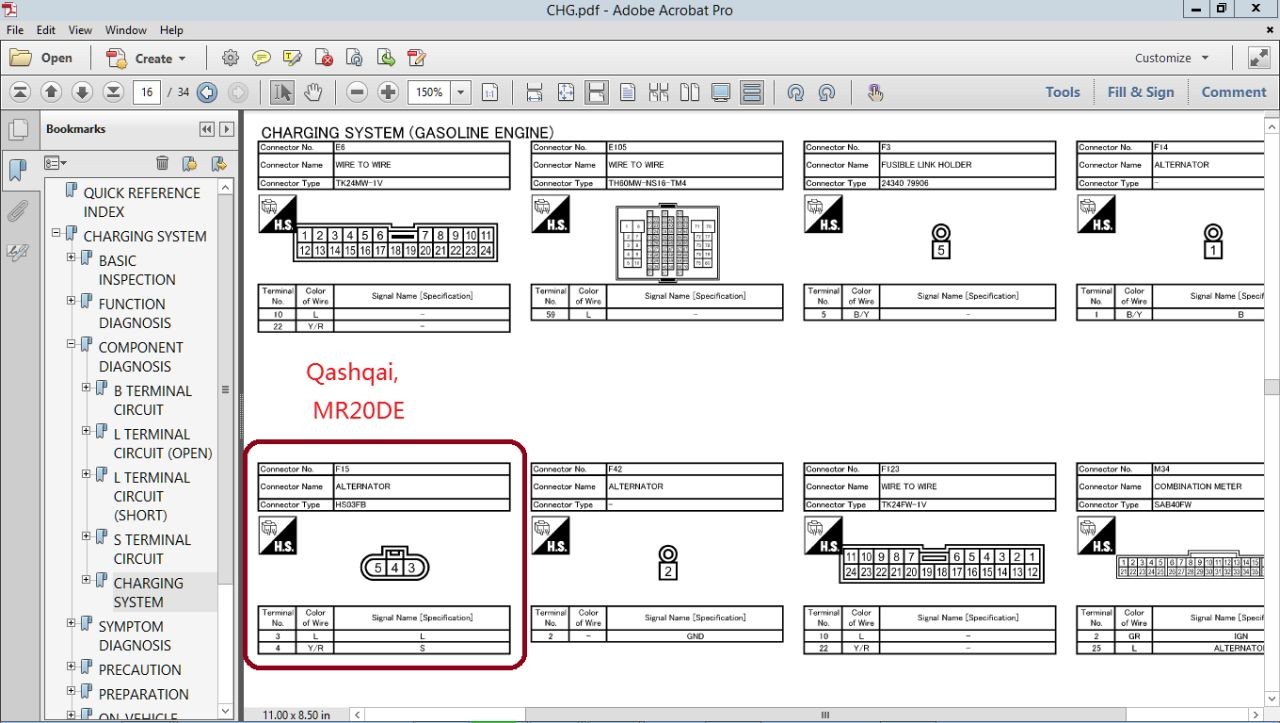
Task: Open the Fill & Sign pane
Action: click(1141, 92)
